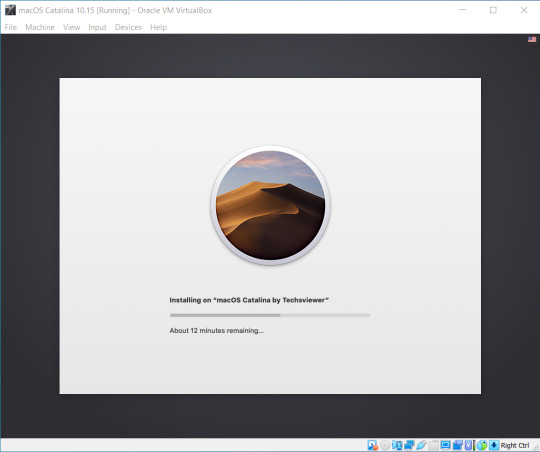Toggle the mouse integration indicator
Viewport: 540px width, 452px height.
click(482, 445)
